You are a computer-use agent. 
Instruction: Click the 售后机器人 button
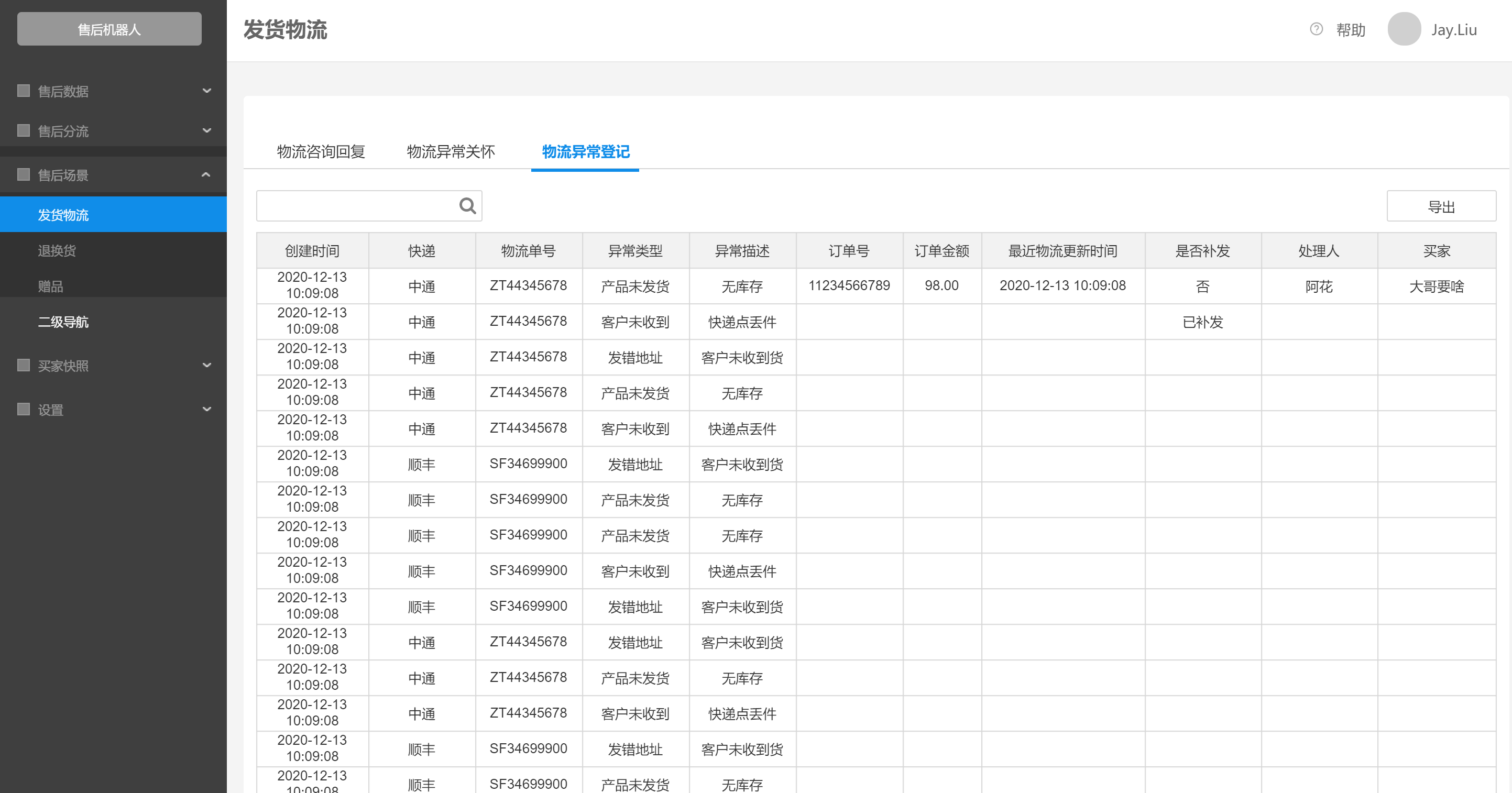[x=109, y=29]
